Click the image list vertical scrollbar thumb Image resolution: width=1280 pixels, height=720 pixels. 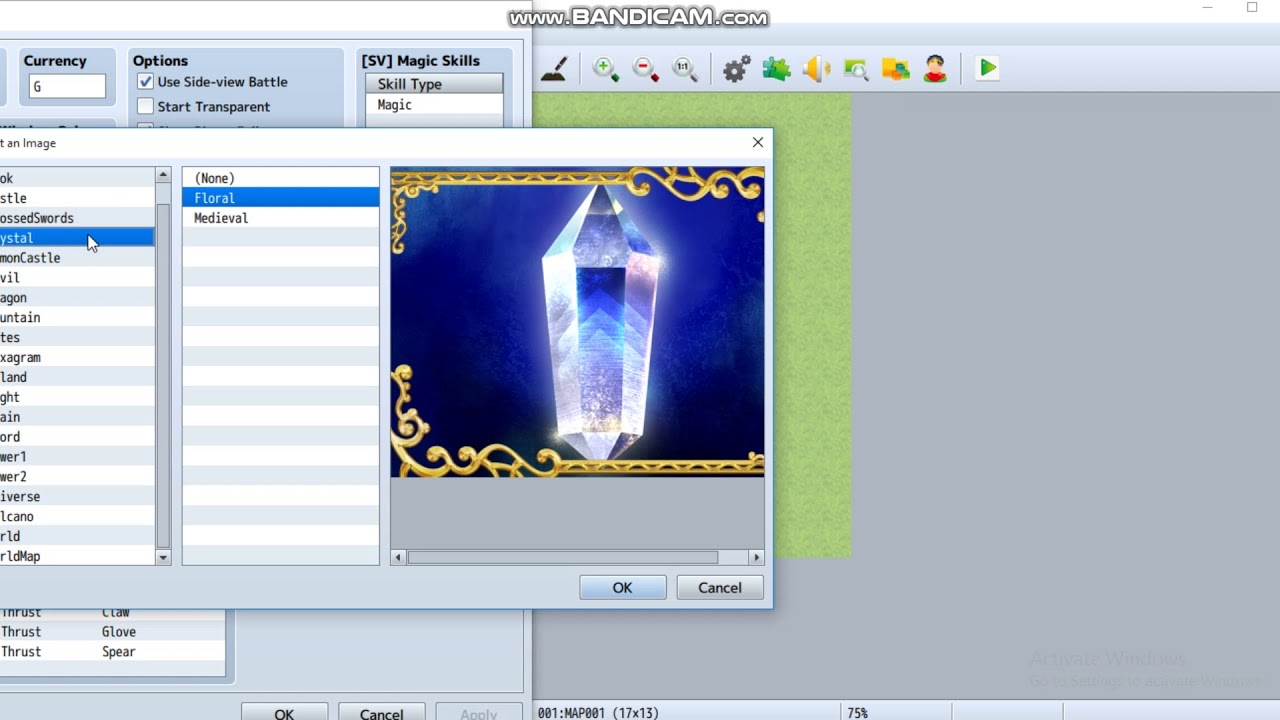click(x=163, y=375)
